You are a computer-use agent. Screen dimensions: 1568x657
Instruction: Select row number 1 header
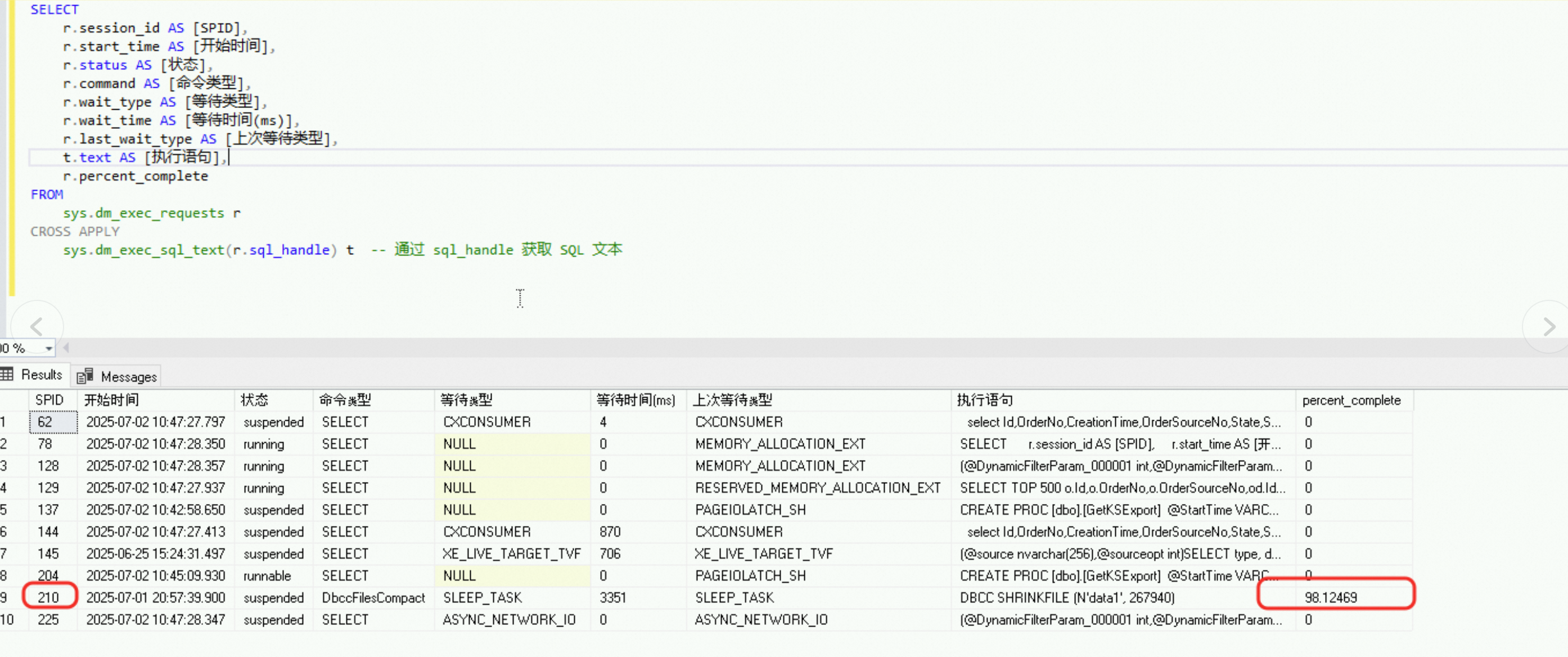[6, 422]
